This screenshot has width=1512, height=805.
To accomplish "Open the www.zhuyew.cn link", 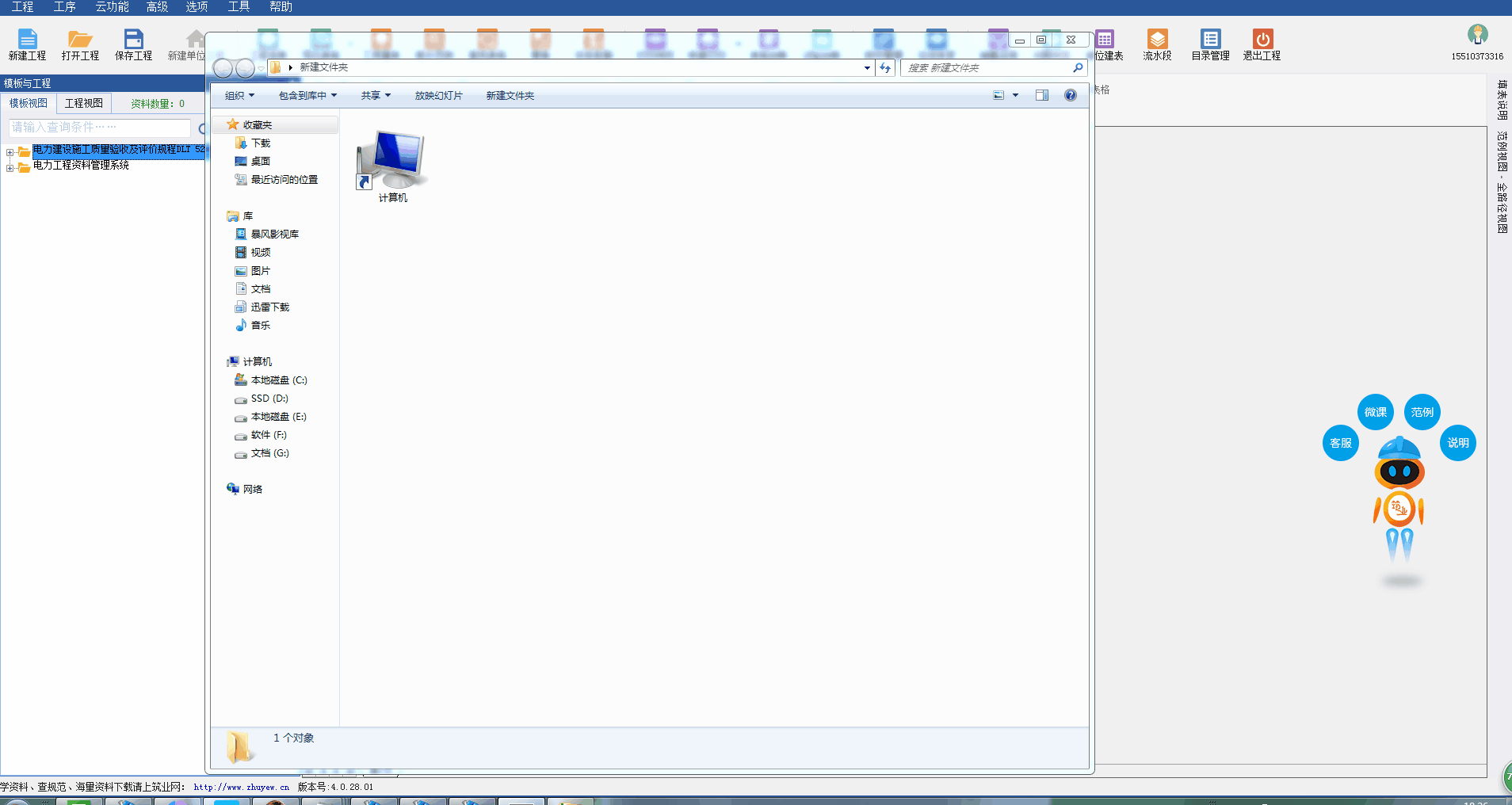I will (241, 788).
